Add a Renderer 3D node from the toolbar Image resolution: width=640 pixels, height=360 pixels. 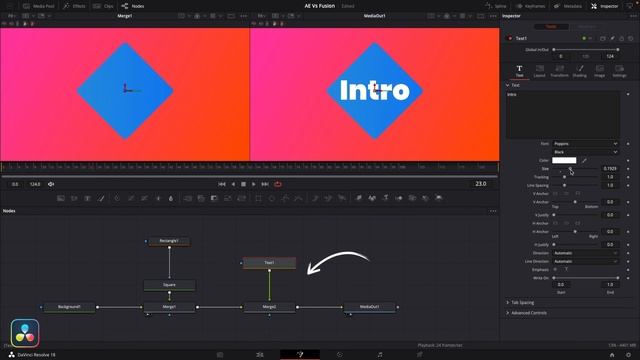click(439, 198)
